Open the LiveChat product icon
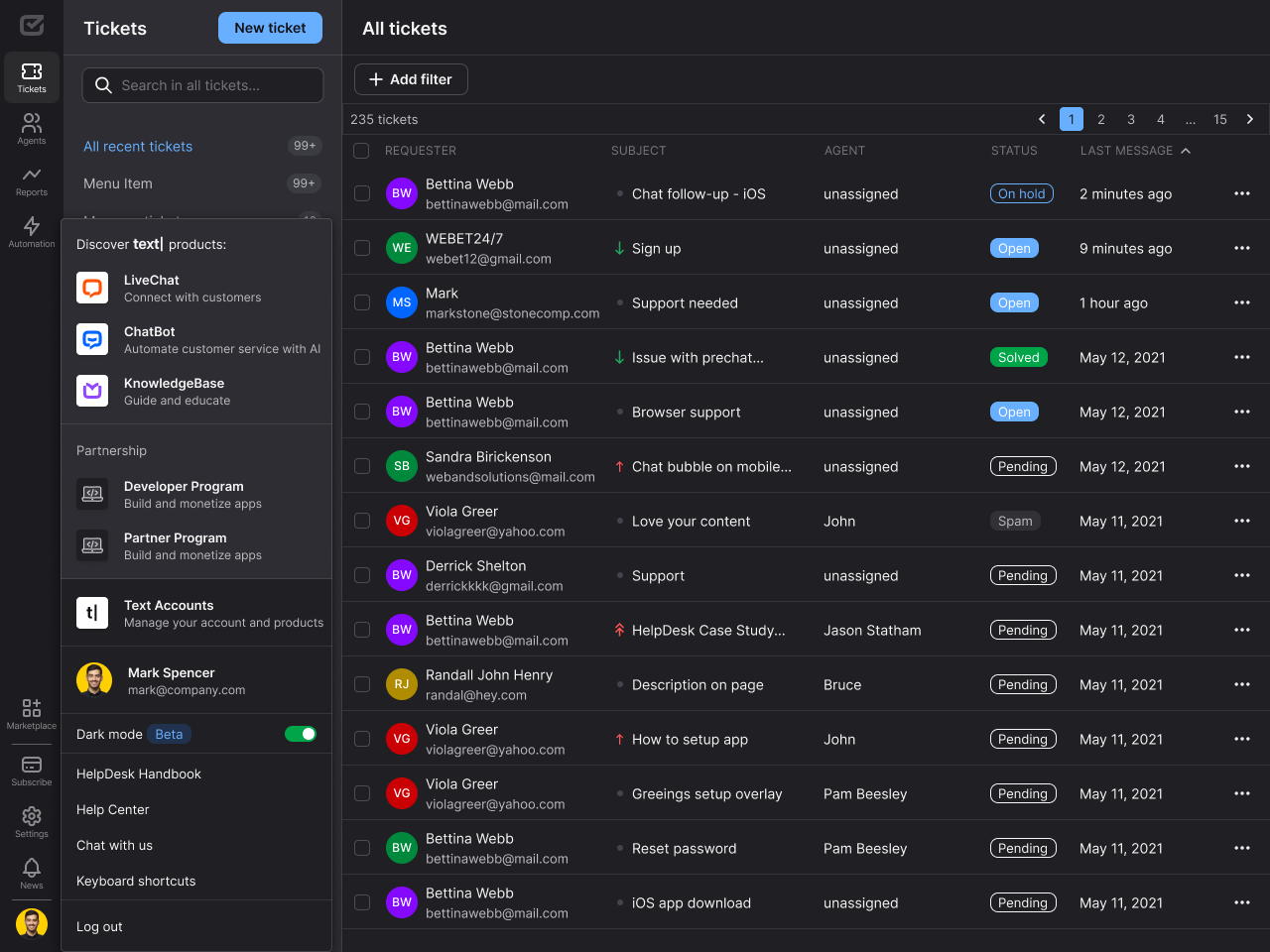Viewport: 1270px width, 952px height. coord(92,289)
